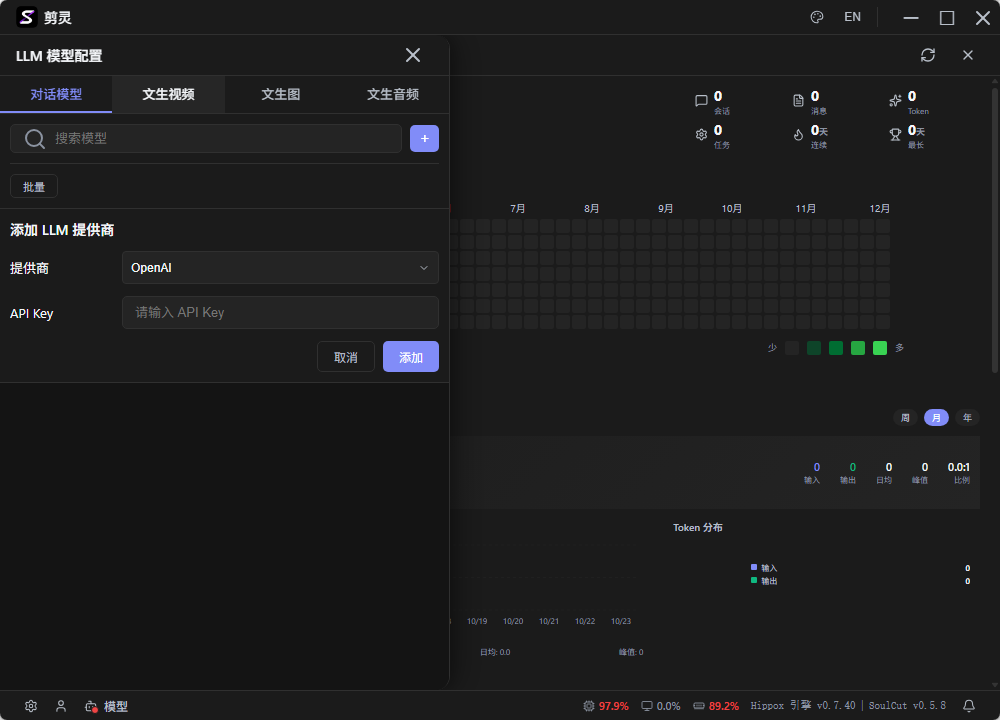Add a new model with the plus button
The width and height of the screenshot is (1000, 720).
[424, 138]
